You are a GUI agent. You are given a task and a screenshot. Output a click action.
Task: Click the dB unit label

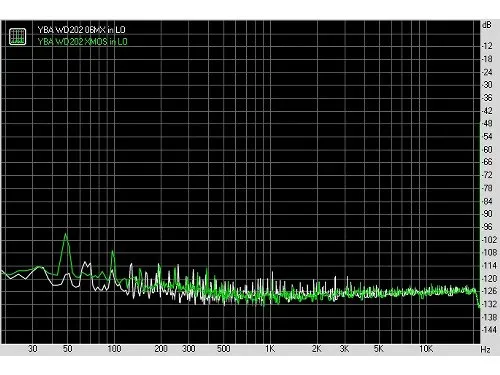487,25
